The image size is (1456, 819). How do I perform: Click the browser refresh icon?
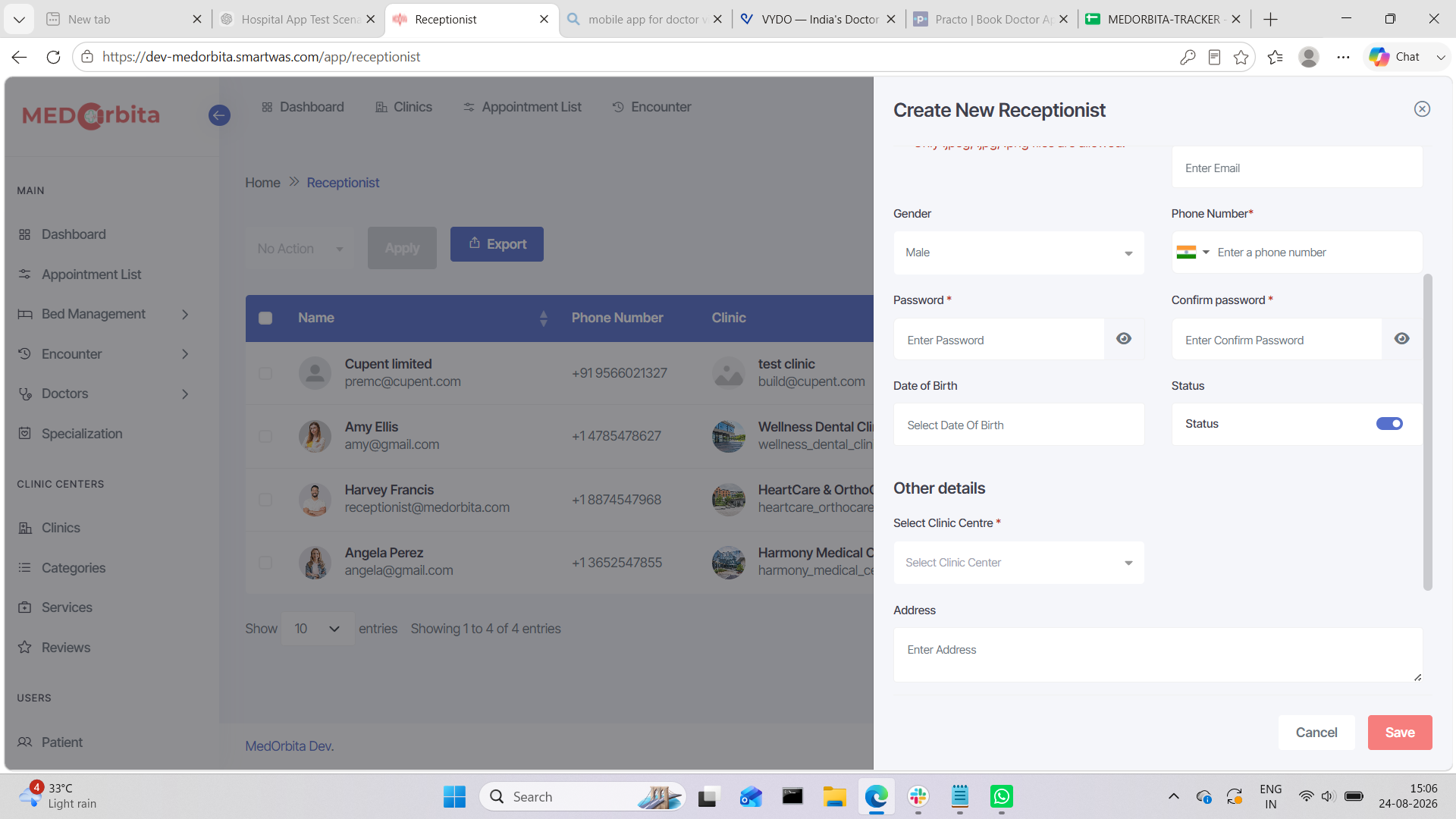[53, 57]
